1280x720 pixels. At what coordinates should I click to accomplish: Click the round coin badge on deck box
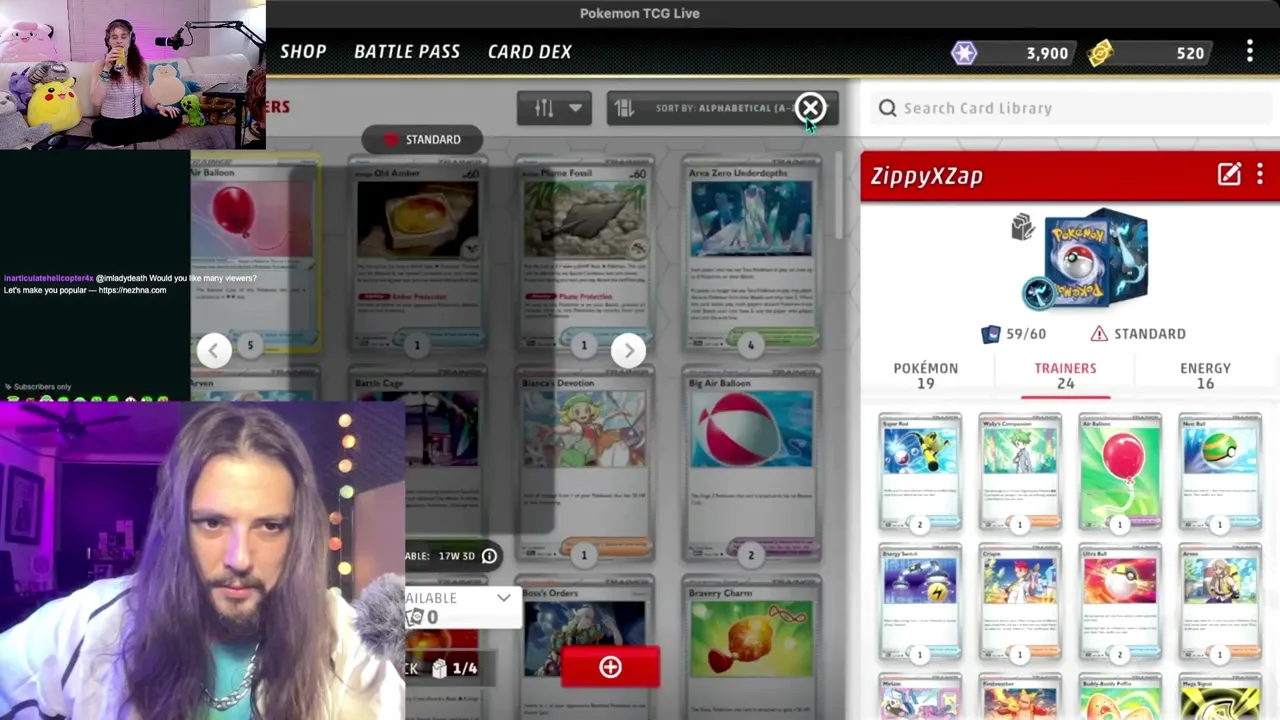coord(1038,293)
